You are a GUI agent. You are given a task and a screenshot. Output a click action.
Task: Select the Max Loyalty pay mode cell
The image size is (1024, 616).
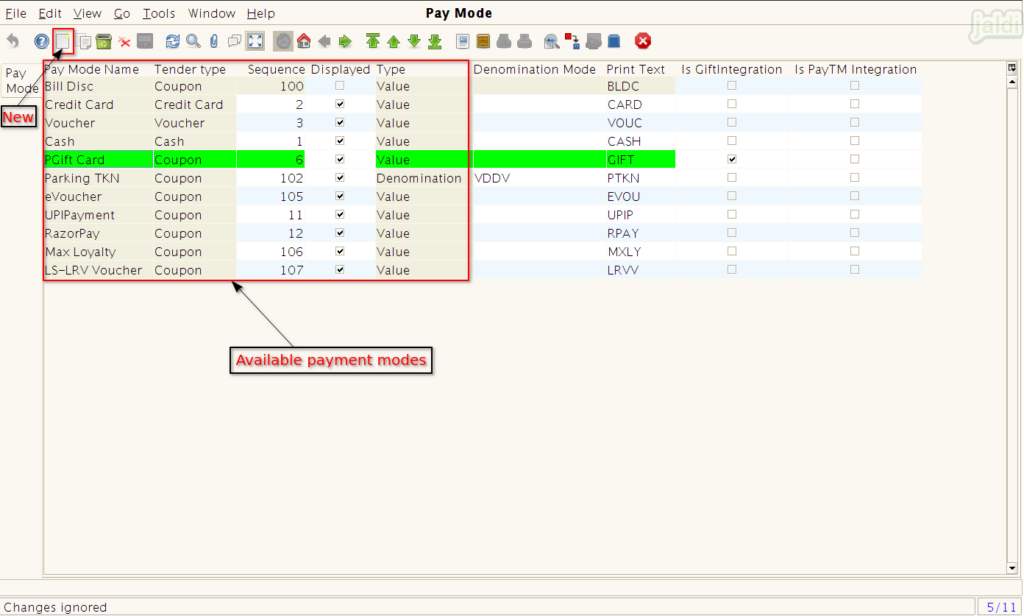tap(98, 251)
